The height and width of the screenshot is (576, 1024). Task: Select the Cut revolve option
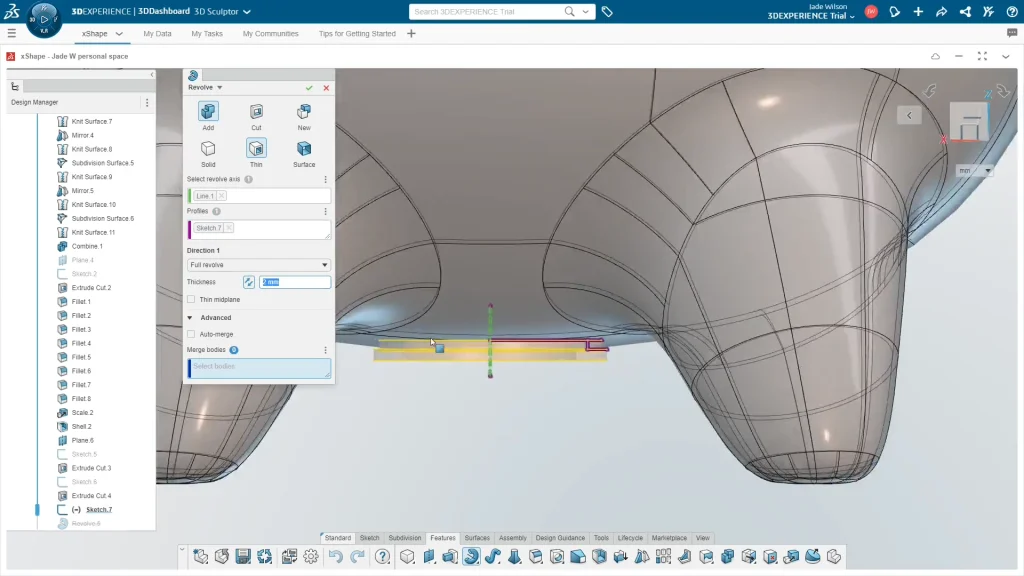(x=256, y=112)
